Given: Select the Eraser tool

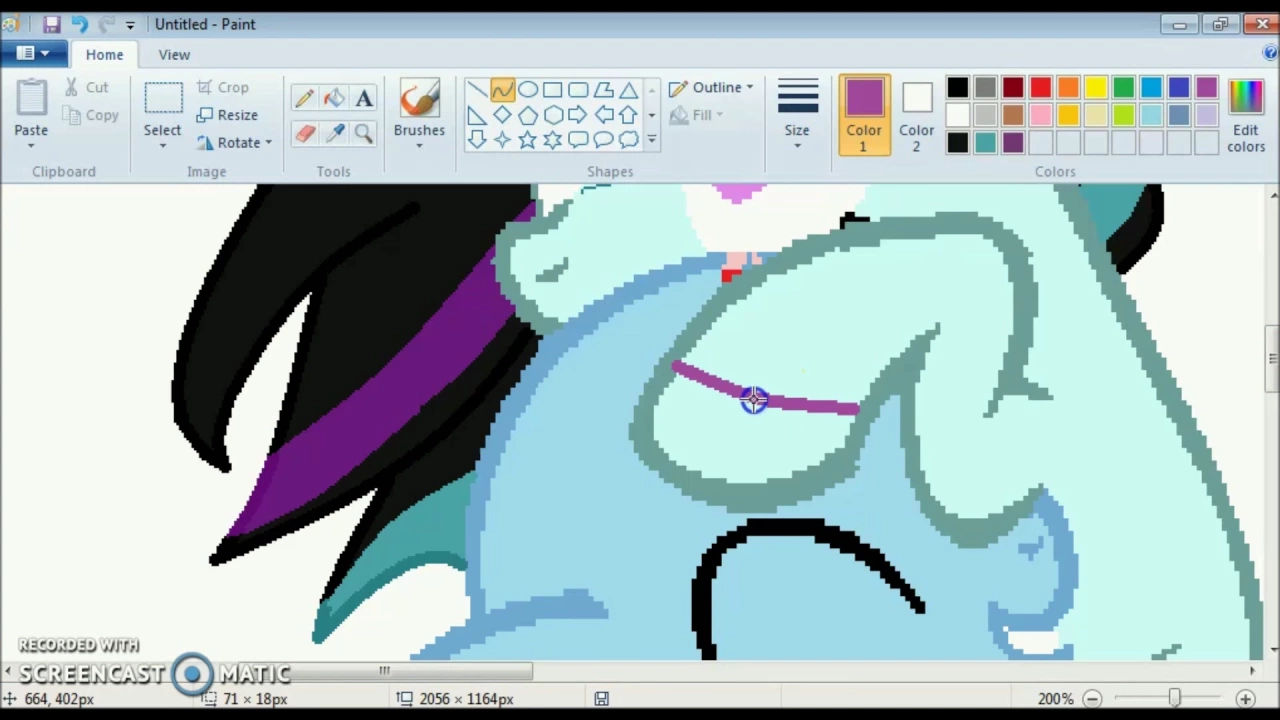Looking at the screenshot, I should tap(305, 134).
